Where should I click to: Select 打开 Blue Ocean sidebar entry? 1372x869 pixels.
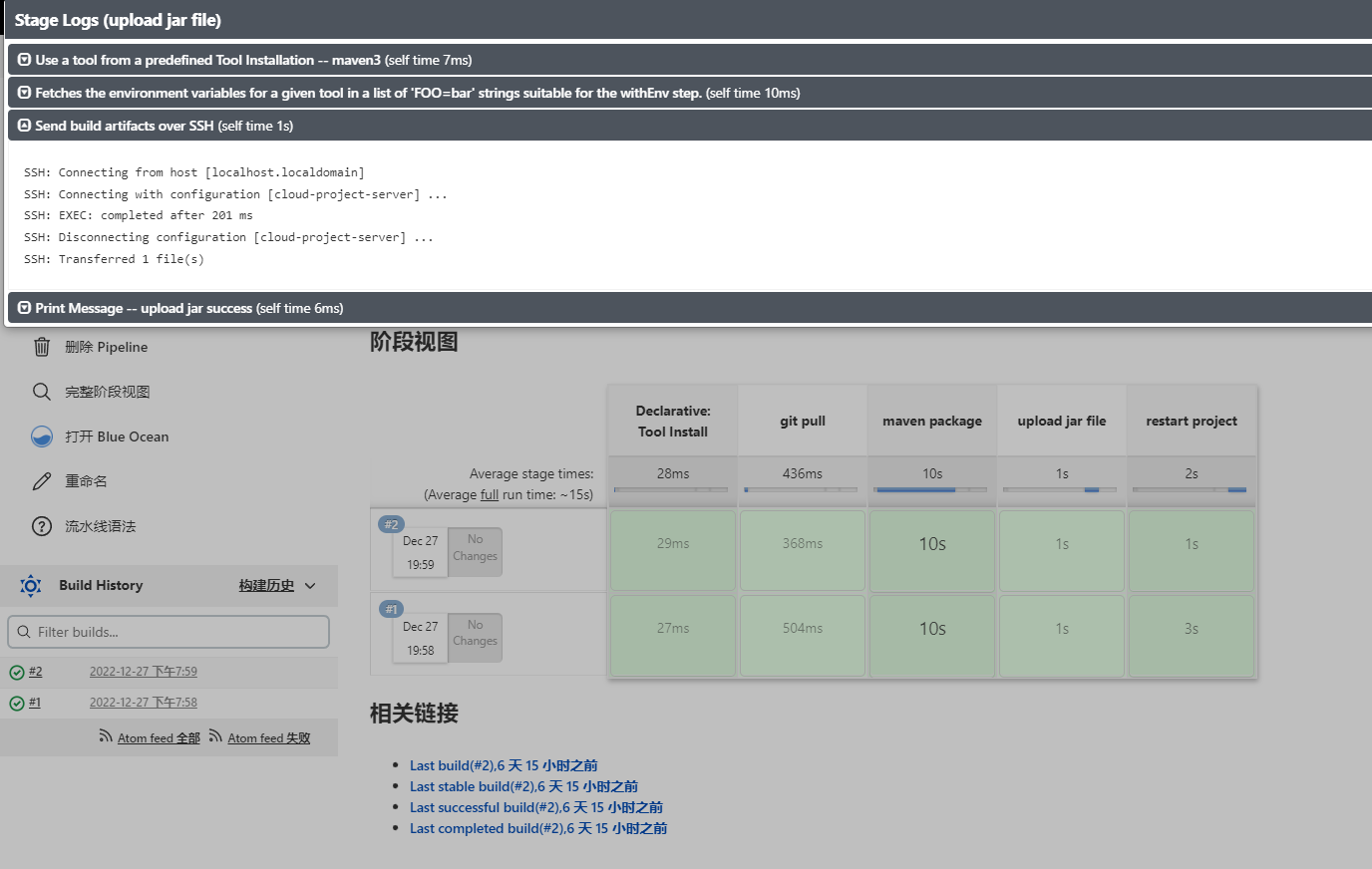click(117, 436)
